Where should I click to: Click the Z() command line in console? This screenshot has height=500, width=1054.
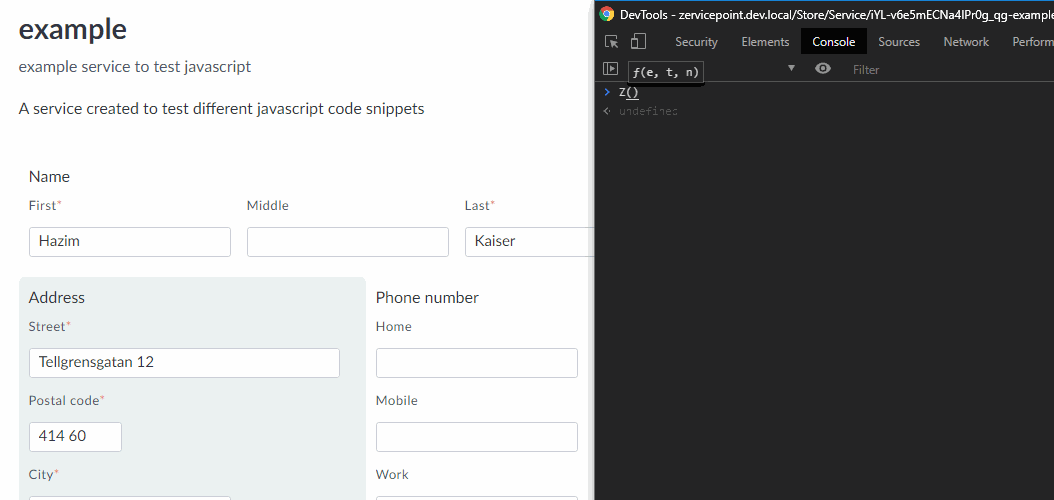628,92
